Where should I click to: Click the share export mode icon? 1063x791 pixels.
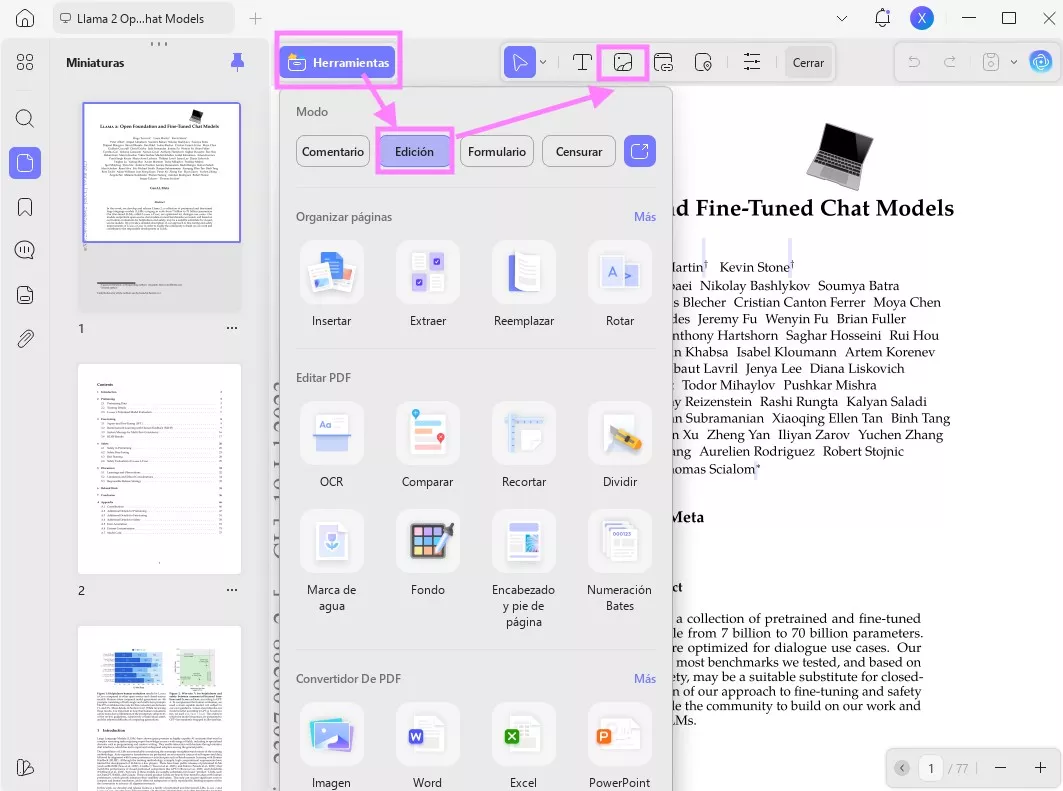click(x=639, y=151)
